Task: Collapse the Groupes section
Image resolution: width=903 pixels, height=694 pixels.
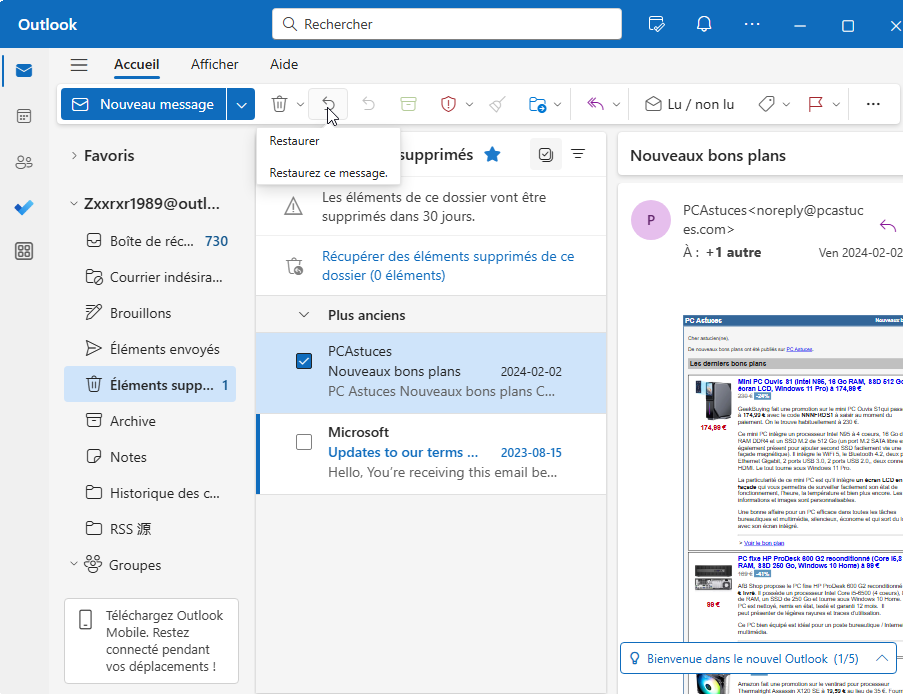Action: [74, 564]
